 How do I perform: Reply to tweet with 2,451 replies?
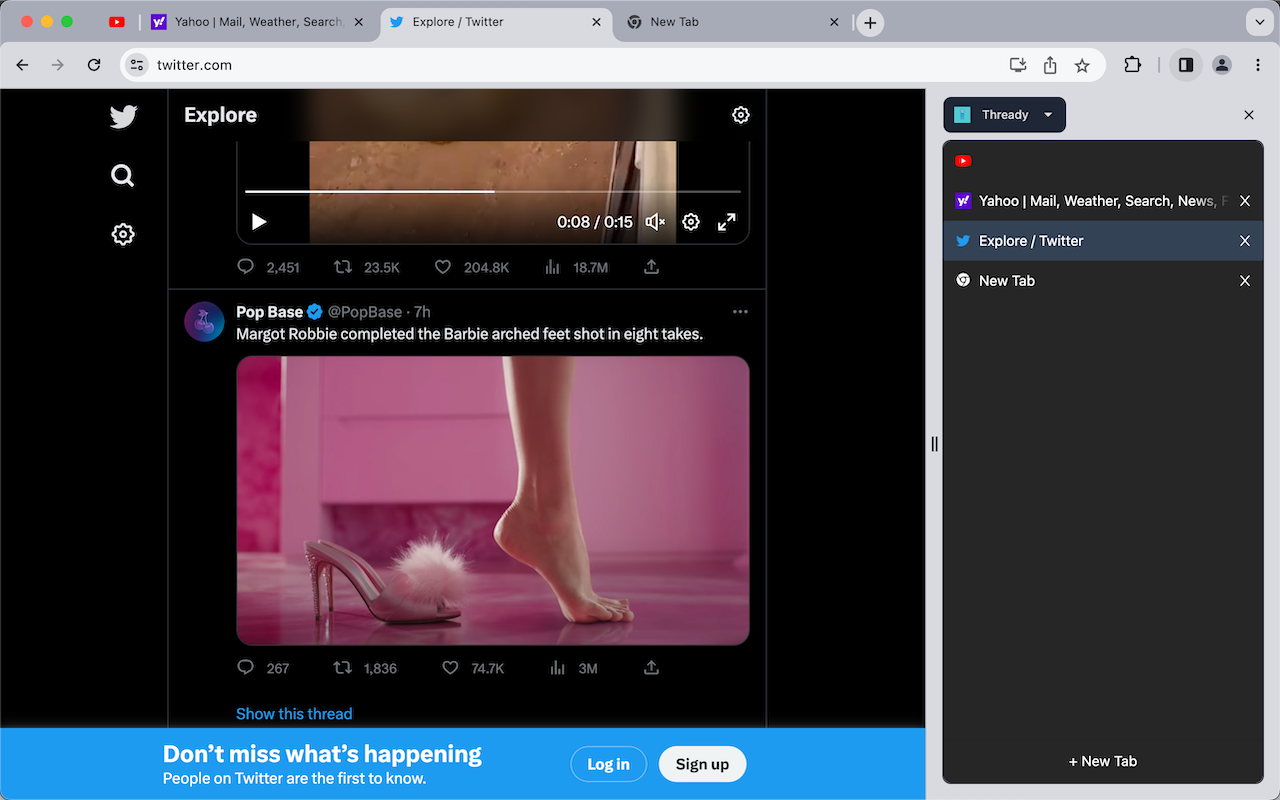268,267
